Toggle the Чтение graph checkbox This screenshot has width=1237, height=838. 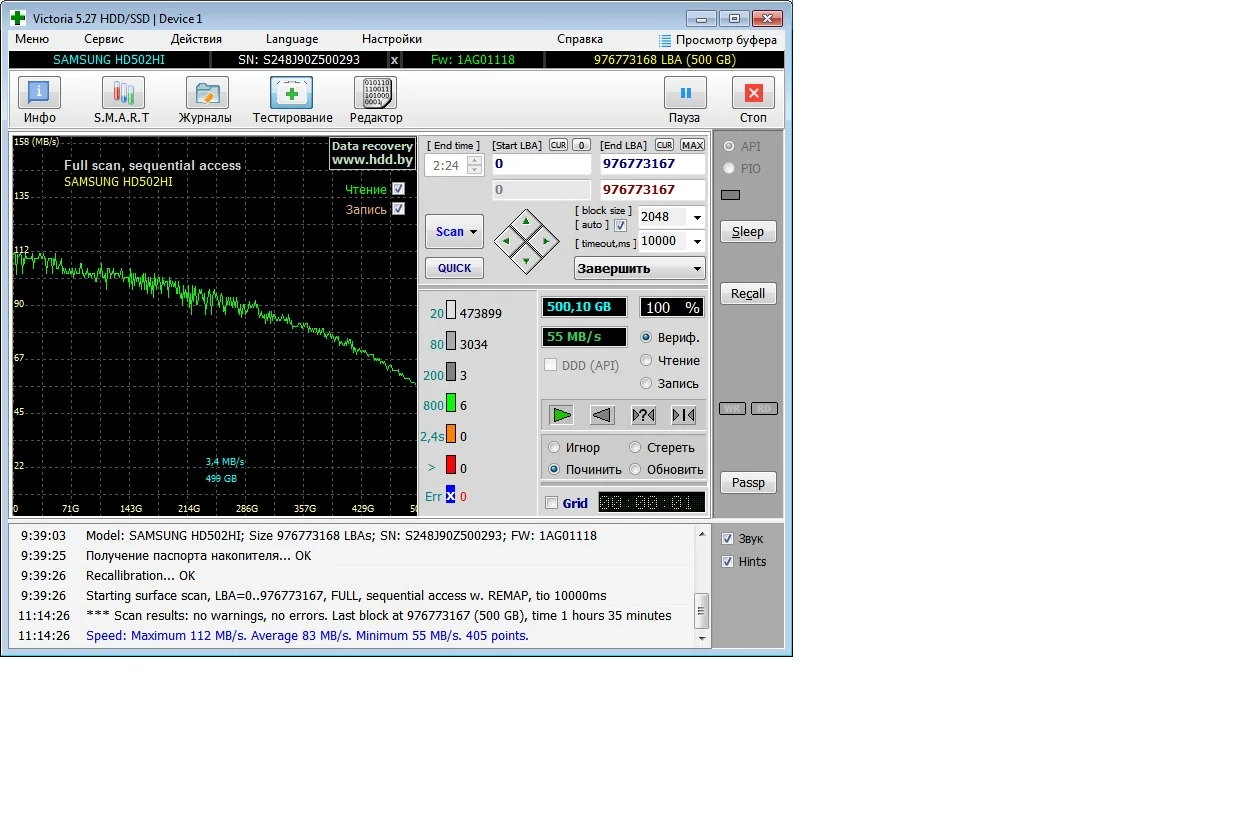[x=398, y=189]
